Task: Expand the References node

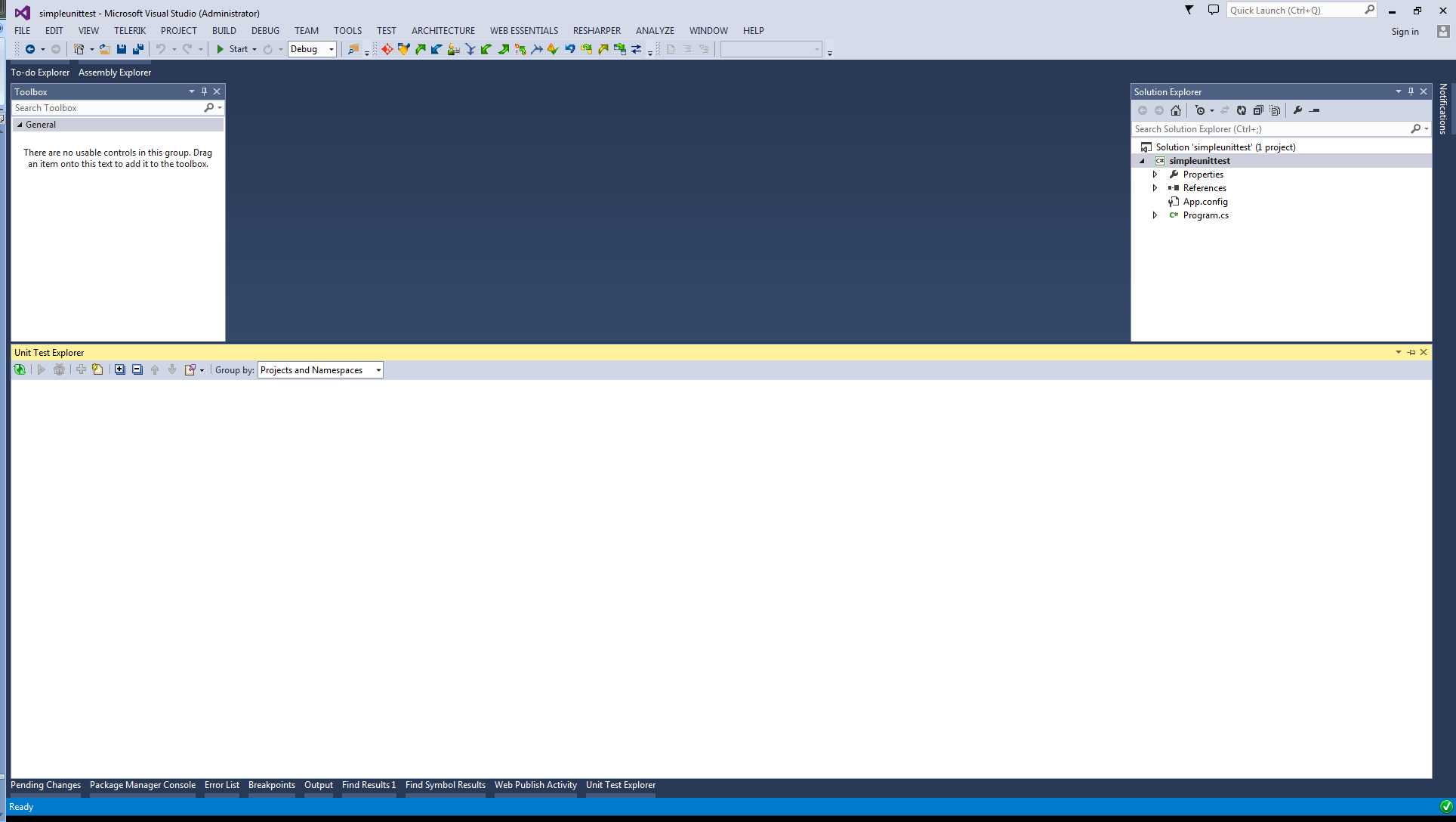Action: click(1155, 187)
